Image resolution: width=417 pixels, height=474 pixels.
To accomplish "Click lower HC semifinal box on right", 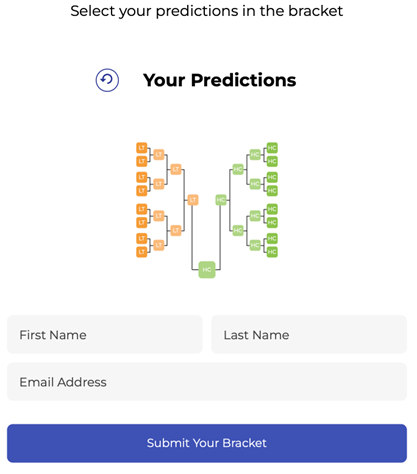I will (x=238, y=230).
